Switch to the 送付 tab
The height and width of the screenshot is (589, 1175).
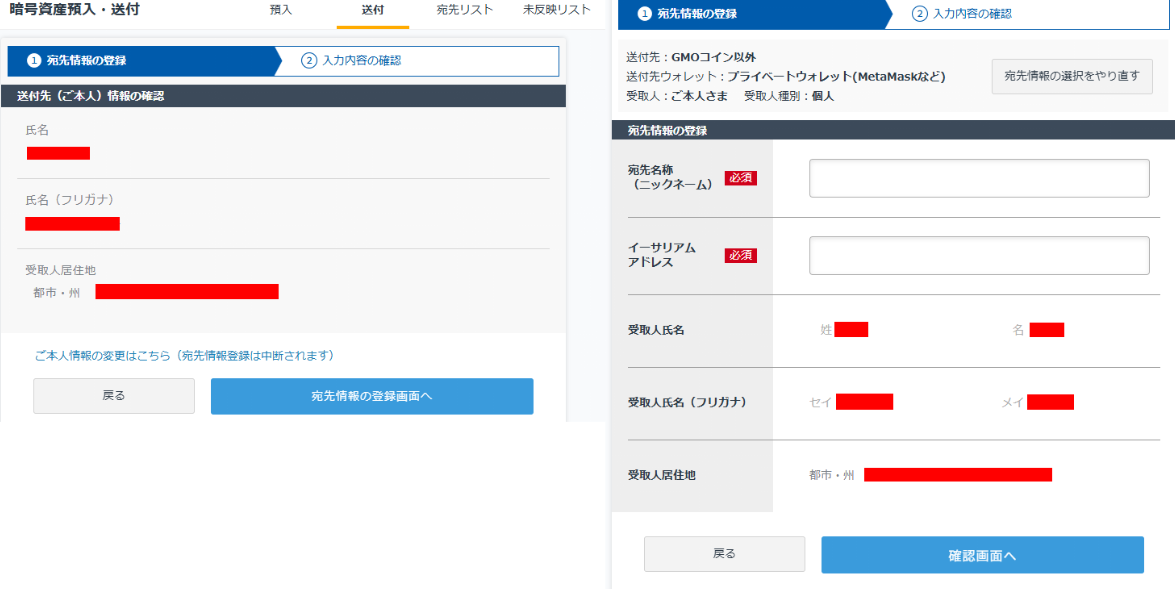372,10
